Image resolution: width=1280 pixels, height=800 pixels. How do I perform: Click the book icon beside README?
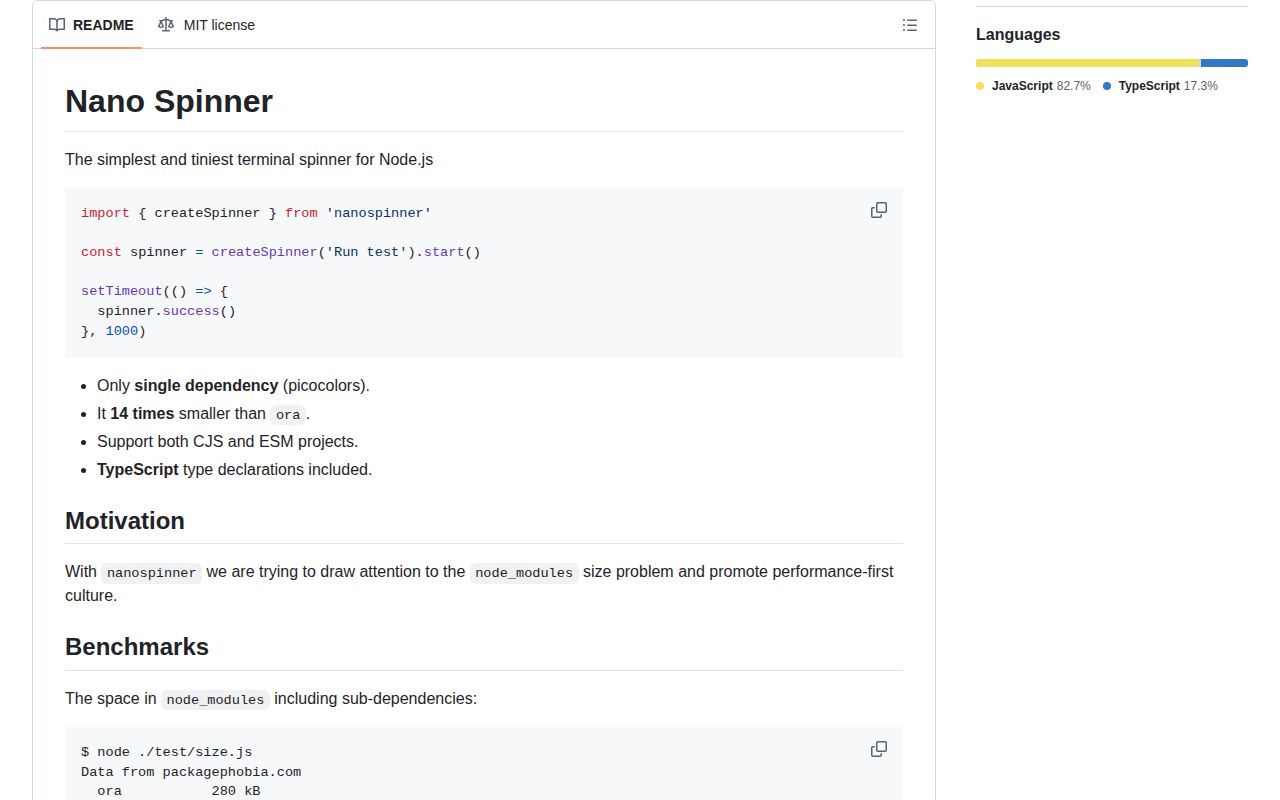point(57,25)
